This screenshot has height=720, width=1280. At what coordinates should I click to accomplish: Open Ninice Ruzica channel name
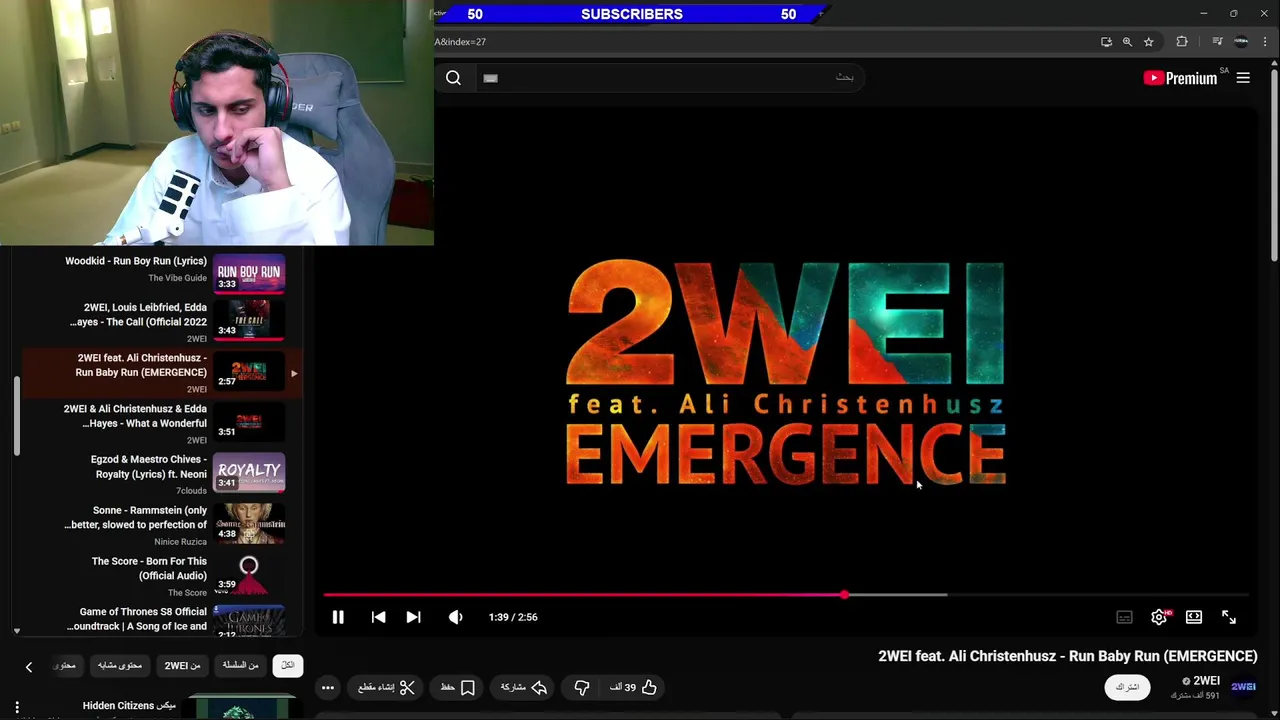tap(181, 542)
